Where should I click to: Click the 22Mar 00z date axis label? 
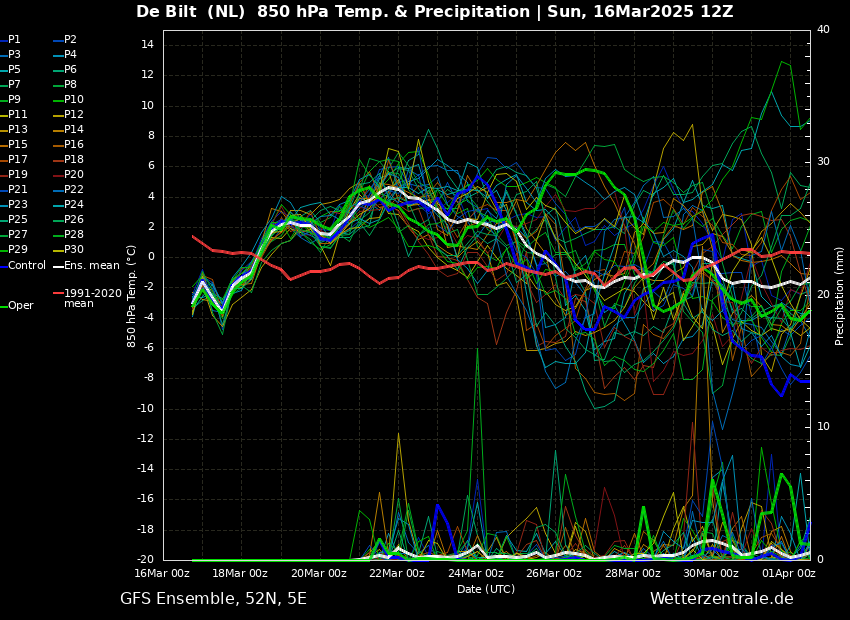[397, 573]
